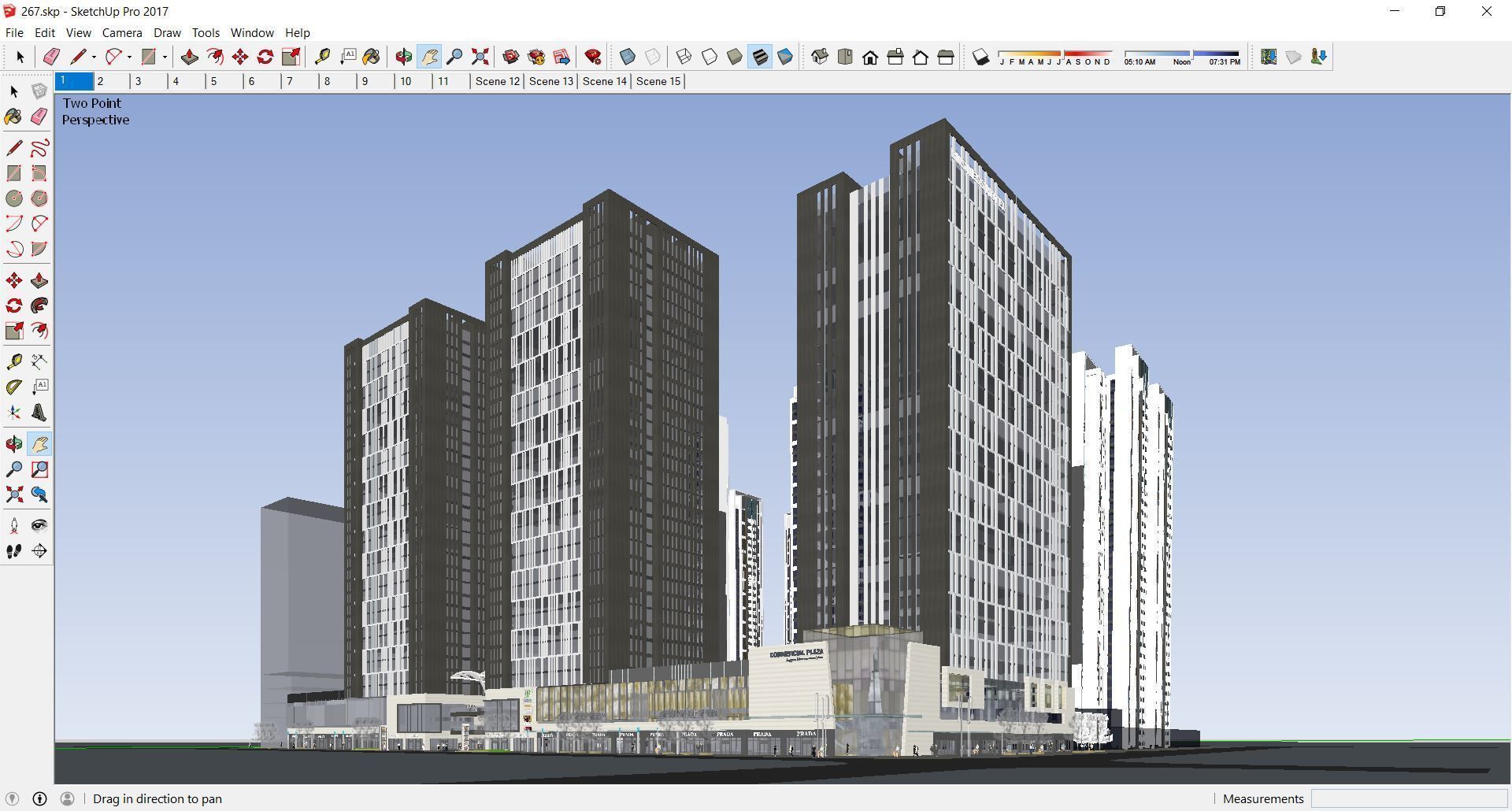This screenshot has width=1512, height=811.
Task: Expand the Line tool dropdown arrow
Action: tap(94, 57)
